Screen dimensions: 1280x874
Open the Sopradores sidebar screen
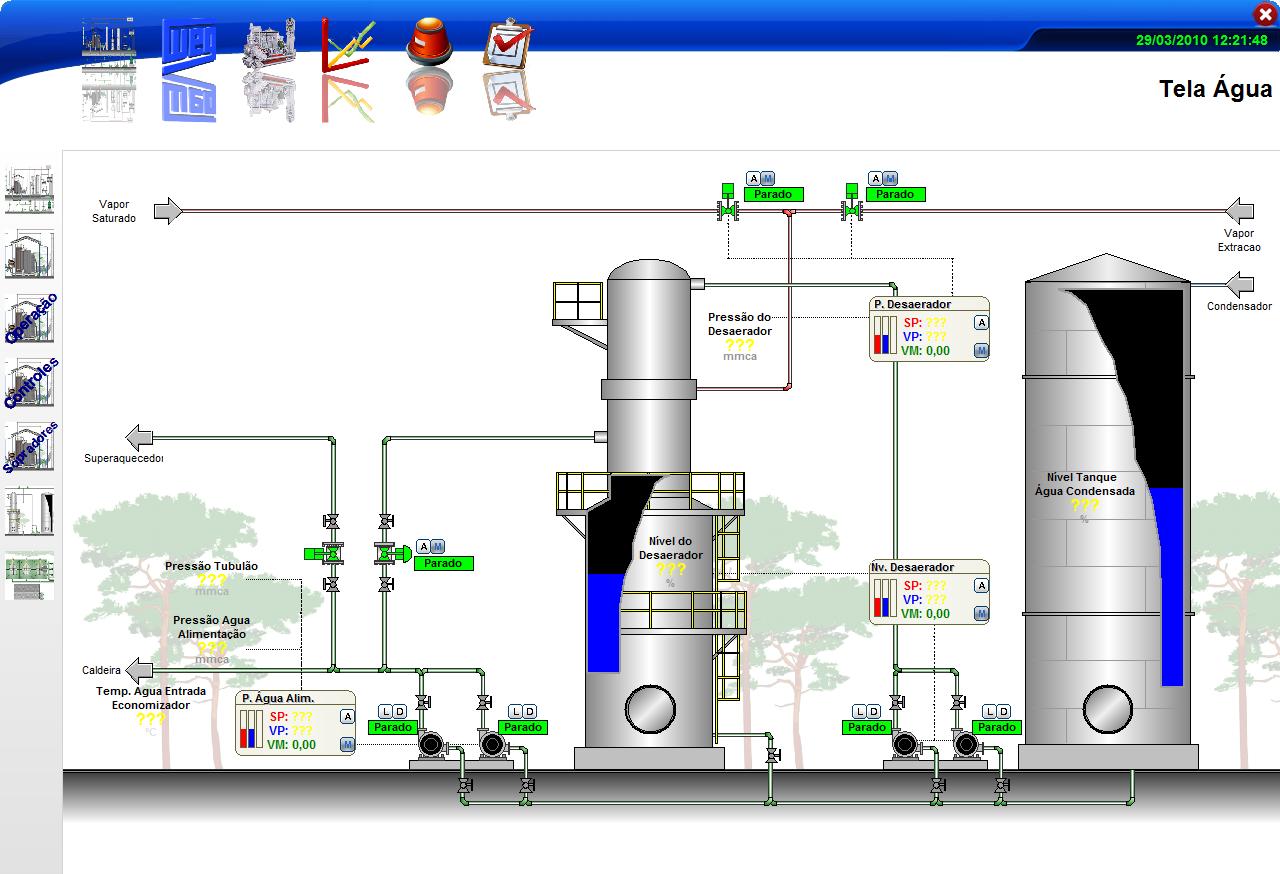pos(30,446)
